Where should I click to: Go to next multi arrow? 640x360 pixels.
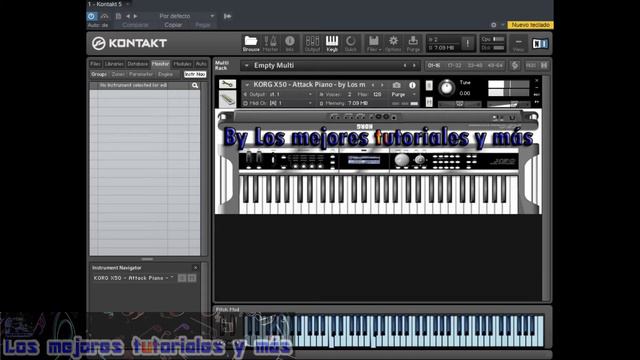pos(414,65)
